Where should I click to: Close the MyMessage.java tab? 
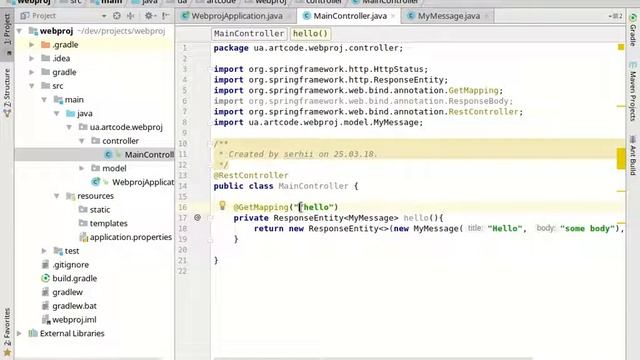point(487,16)
